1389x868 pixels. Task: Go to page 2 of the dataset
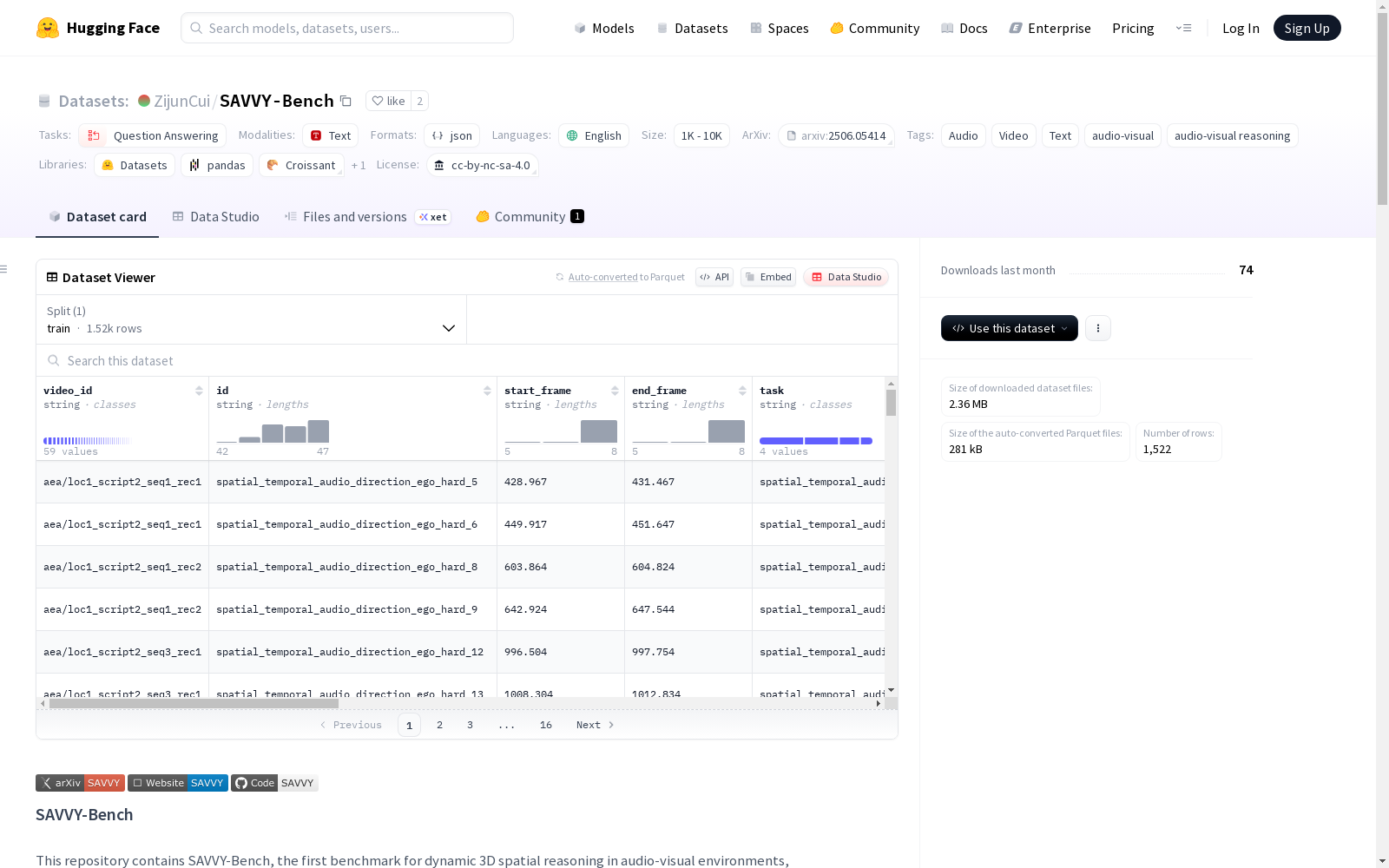pos(439,725)
